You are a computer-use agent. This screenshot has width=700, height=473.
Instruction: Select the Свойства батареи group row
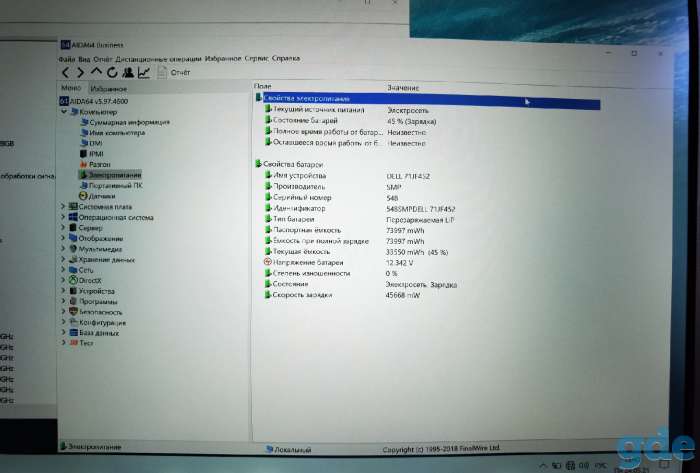[x=289, y=164]
